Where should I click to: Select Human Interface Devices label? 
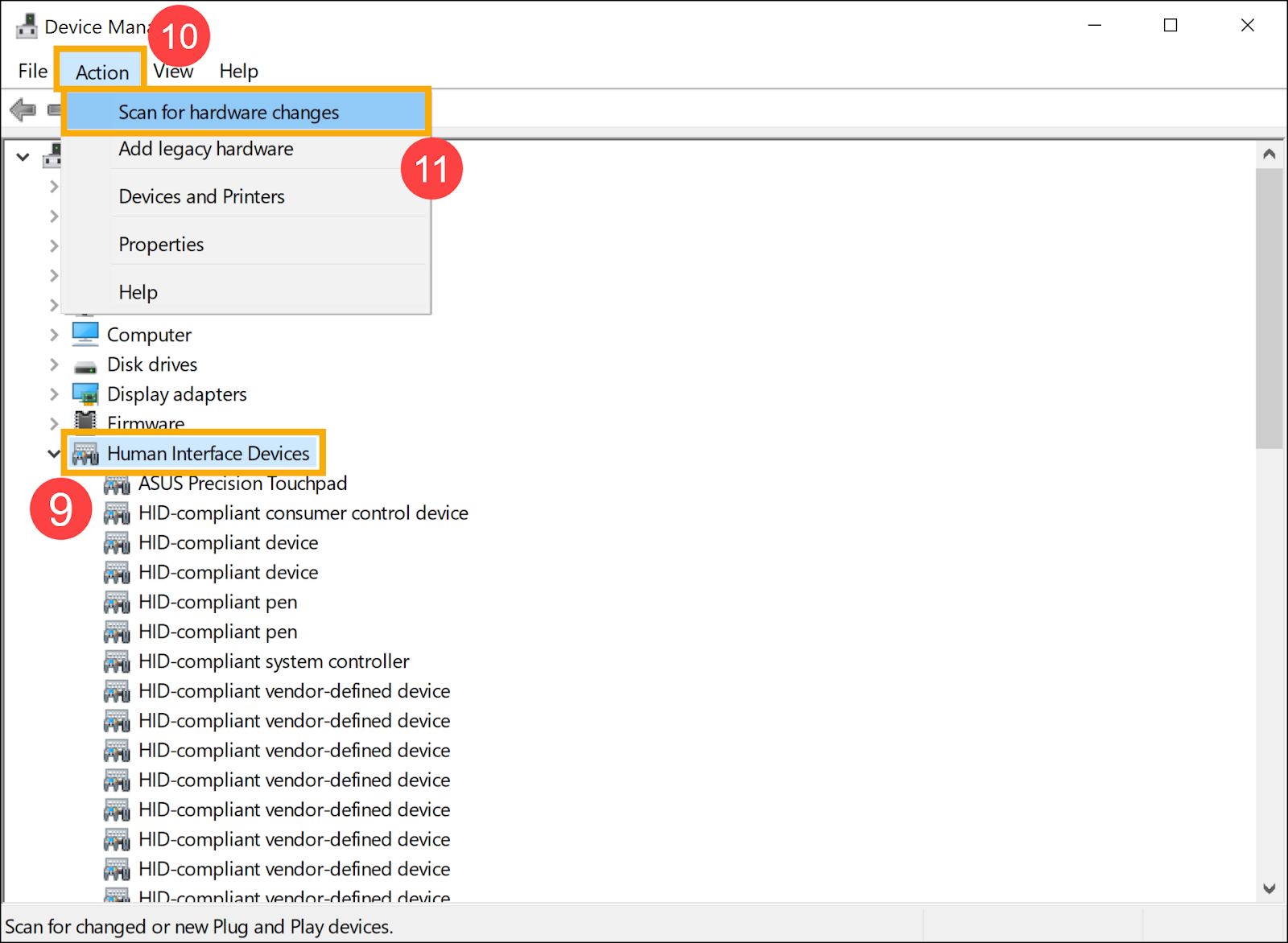[208, 454]
